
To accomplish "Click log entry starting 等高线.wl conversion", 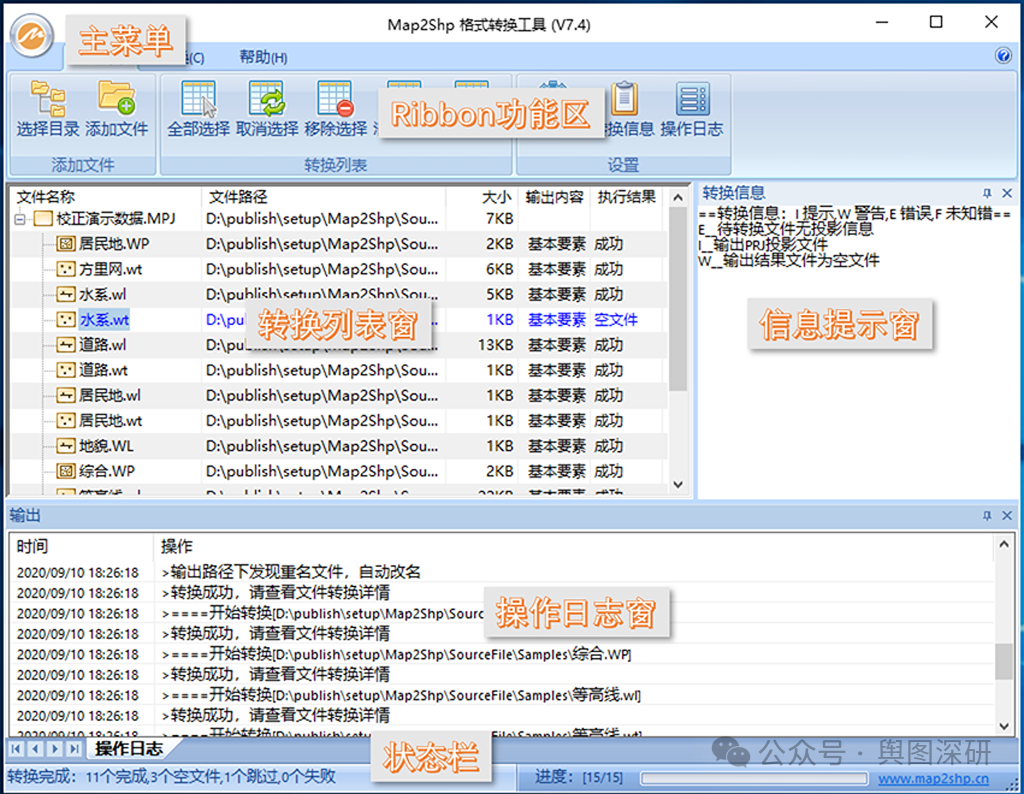I will [x=401, y=695].
